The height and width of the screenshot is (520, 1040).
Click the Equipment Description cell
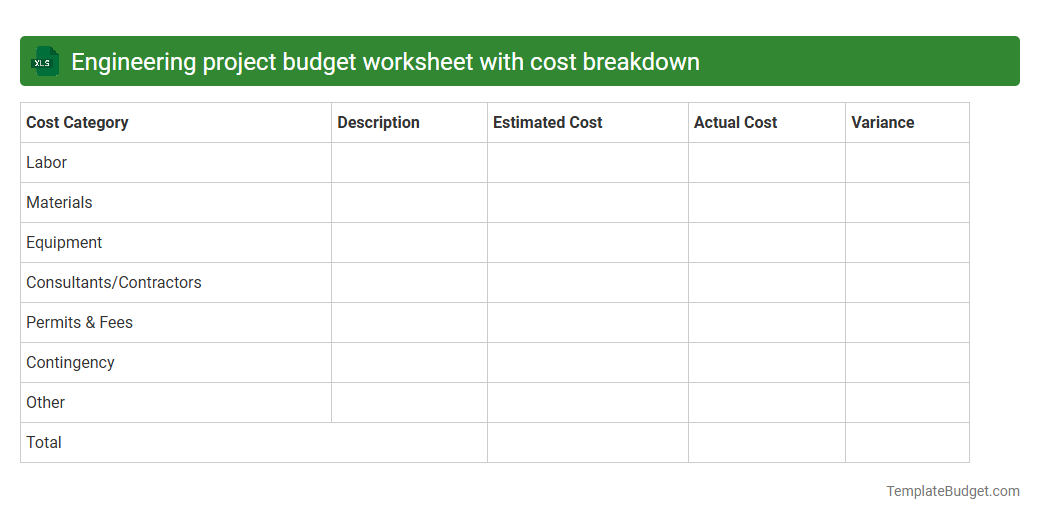point(409,243)
